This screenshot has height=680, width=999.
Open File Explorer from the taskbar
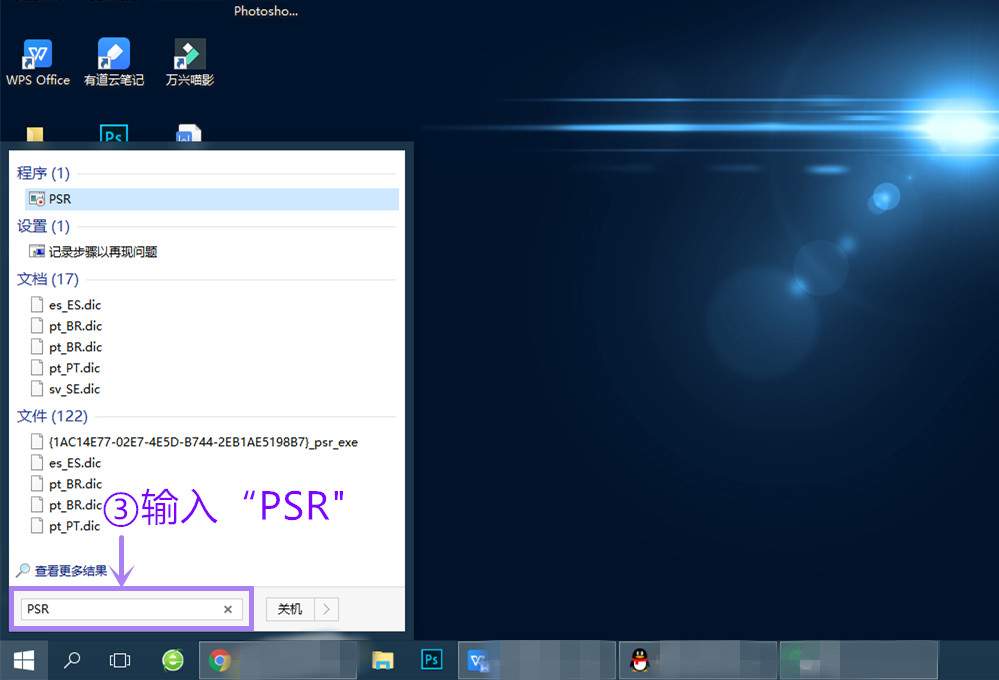pyautogui.click(x=383, y=660)
